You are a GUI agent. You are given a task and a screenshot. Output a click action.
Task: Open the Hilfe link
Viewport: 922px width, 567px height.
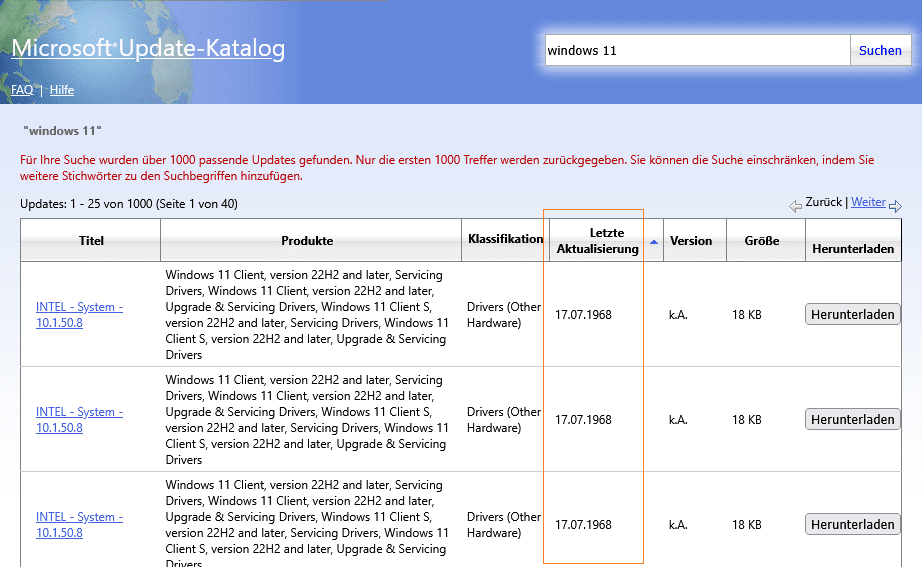(62, 90)
